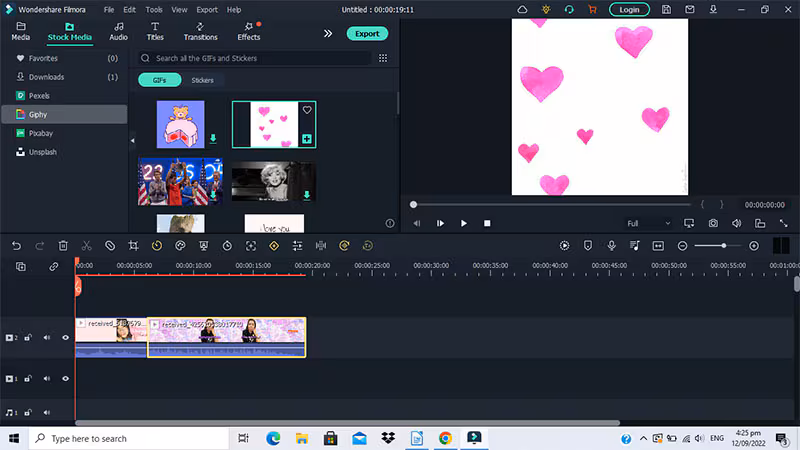The height and width of the screenshot is (450, 800).
Task: Open the color palette tool
Action: click(x=180, y=246)
